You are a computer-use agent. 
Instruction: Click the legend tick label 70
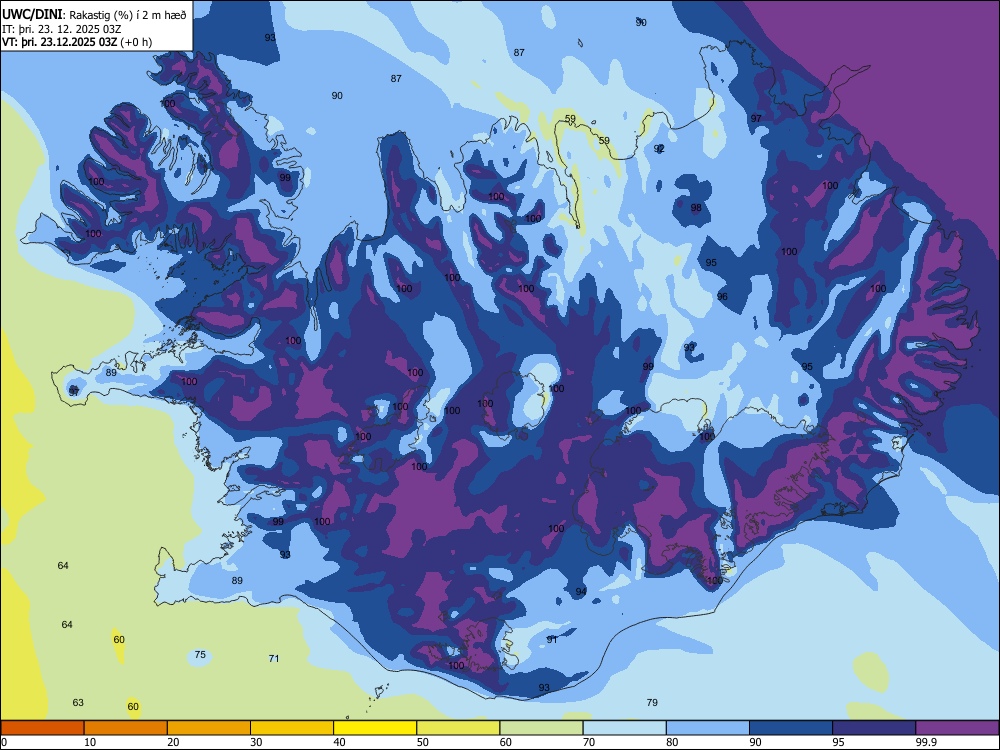(x=589, y=742)
